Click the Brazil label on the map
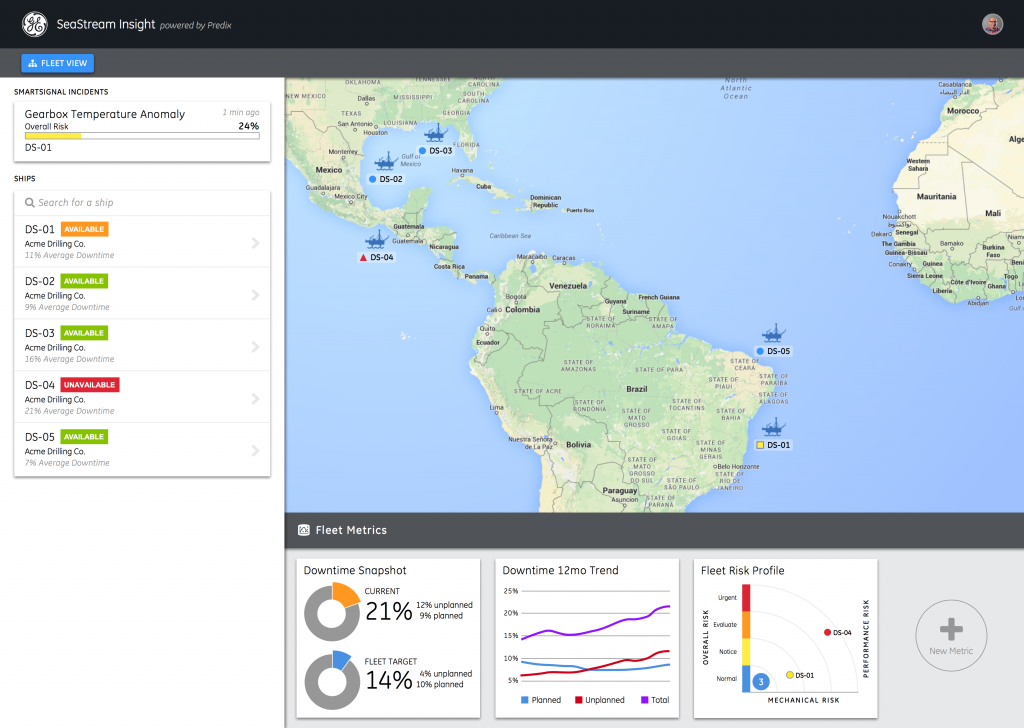 pyautogui.click(x=637, y=389)
